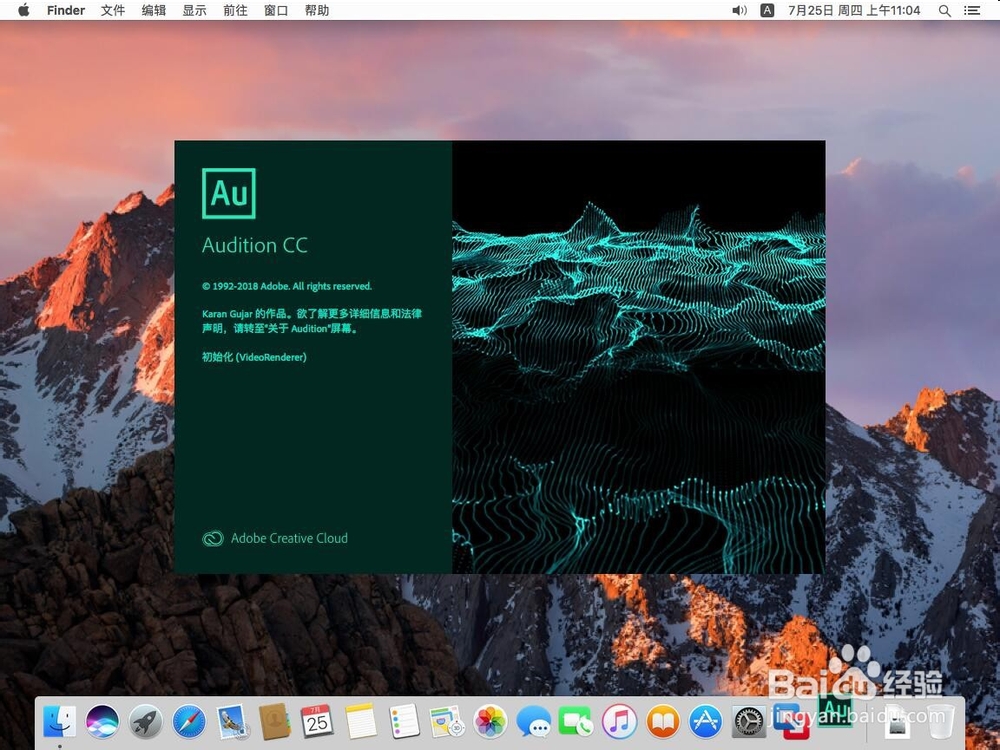The height and width of the screenshot is (750, 1000).
Task: Click the Adobe Creative Cloud logo text
Action: tap(275, 538)
